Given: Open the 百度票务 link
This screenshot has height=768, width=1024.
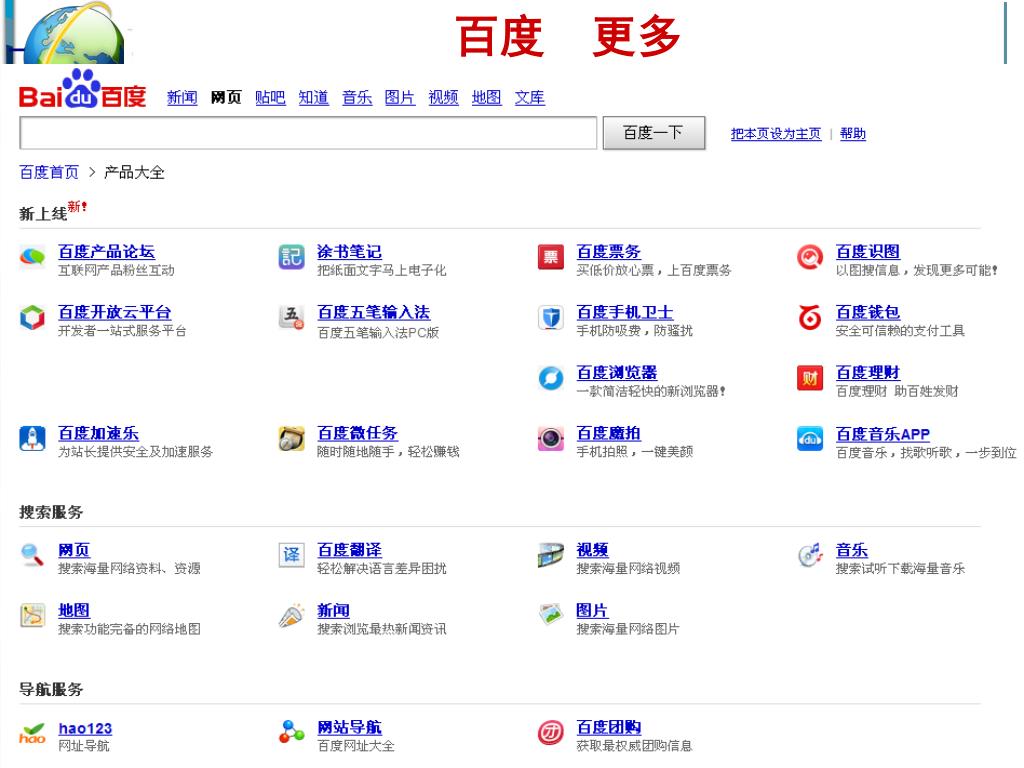Looking at the screenshot, I should pos(609,251).
